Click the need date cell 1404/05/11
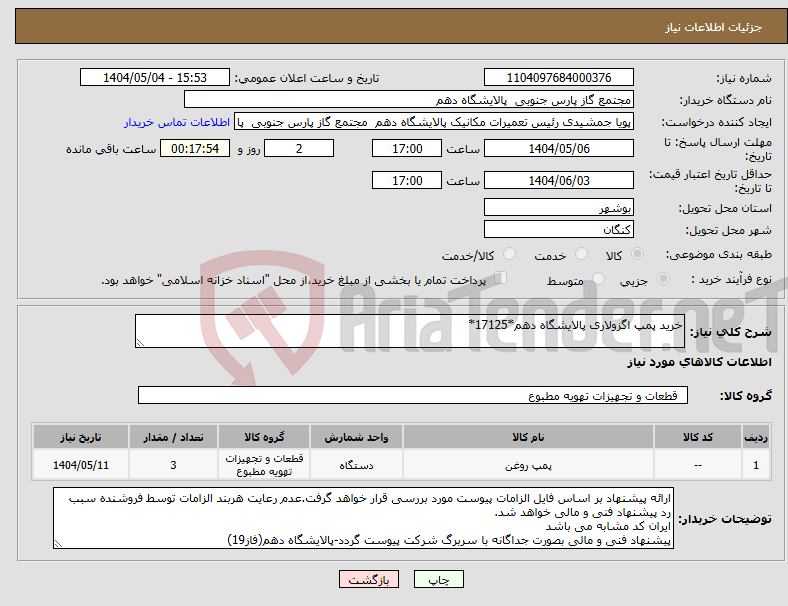The width and height of the screenshot is (788, 606). (81, 465)
